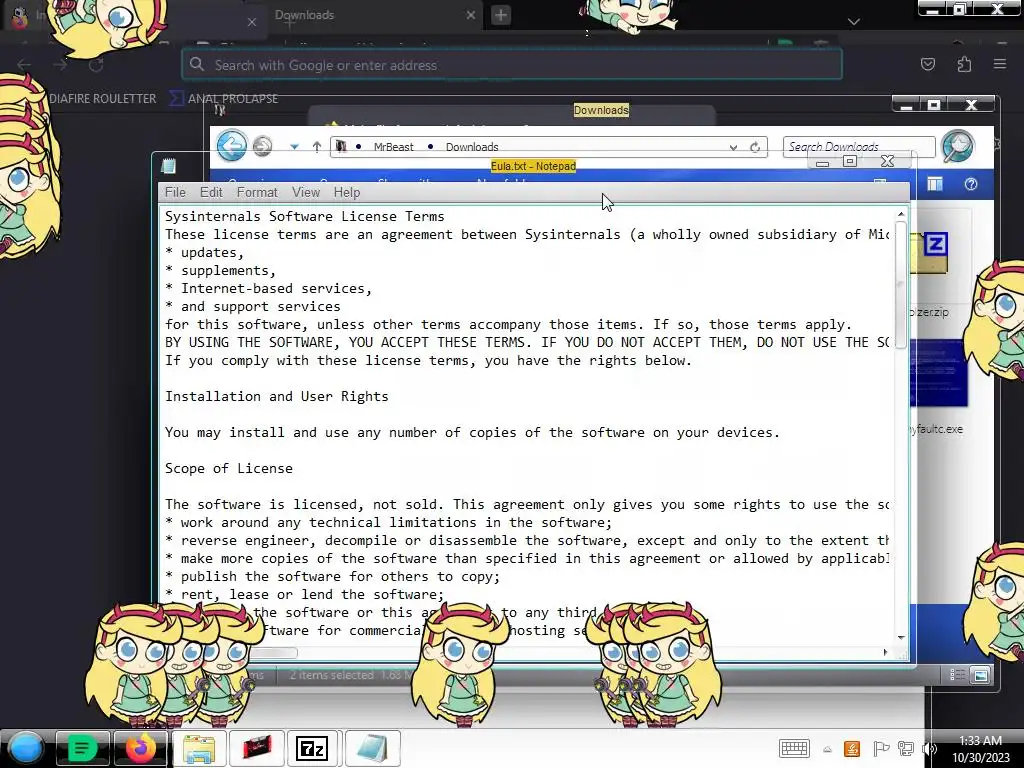Open Firefox hamburger application menu
This screenshot has height=768, width=1024.
tap(1000, 64)
